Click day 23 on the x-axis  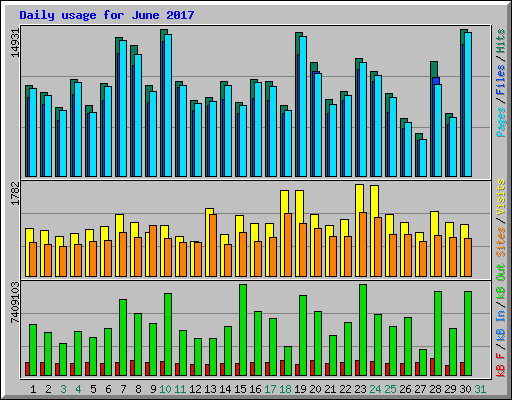click(x=360, y=389)
